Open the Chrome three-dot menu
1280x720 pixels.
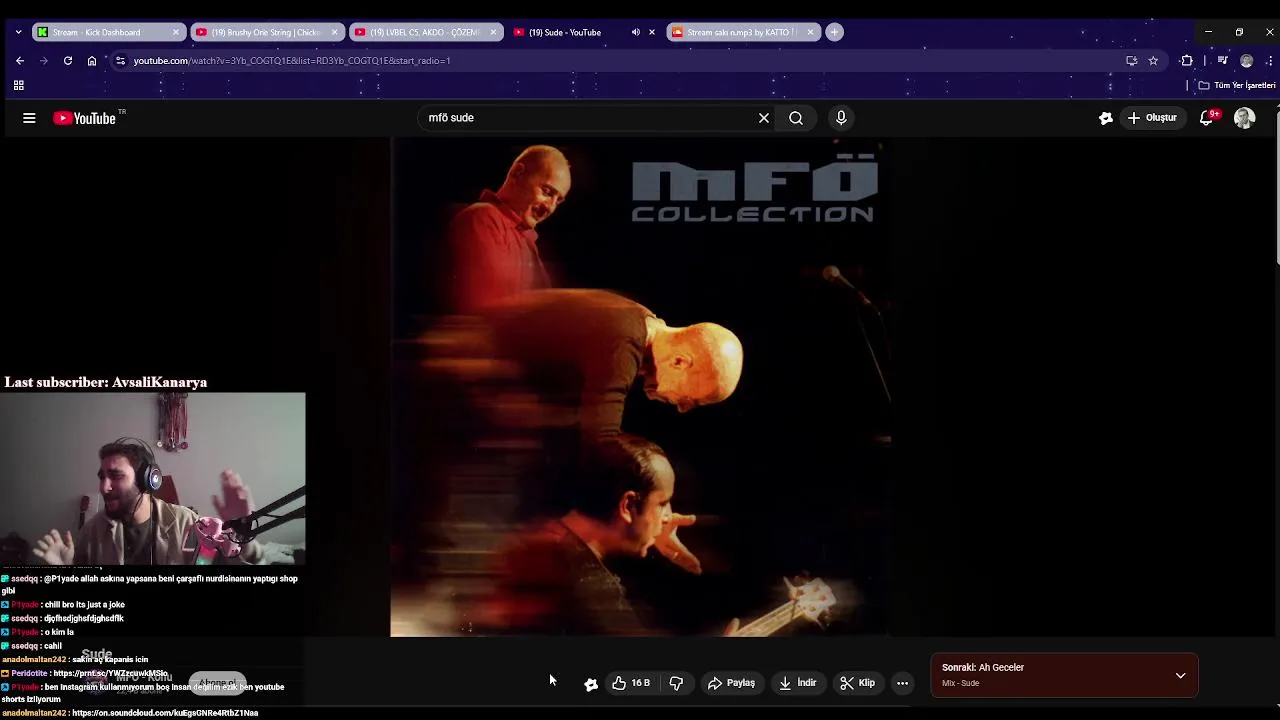[1268, 61]
